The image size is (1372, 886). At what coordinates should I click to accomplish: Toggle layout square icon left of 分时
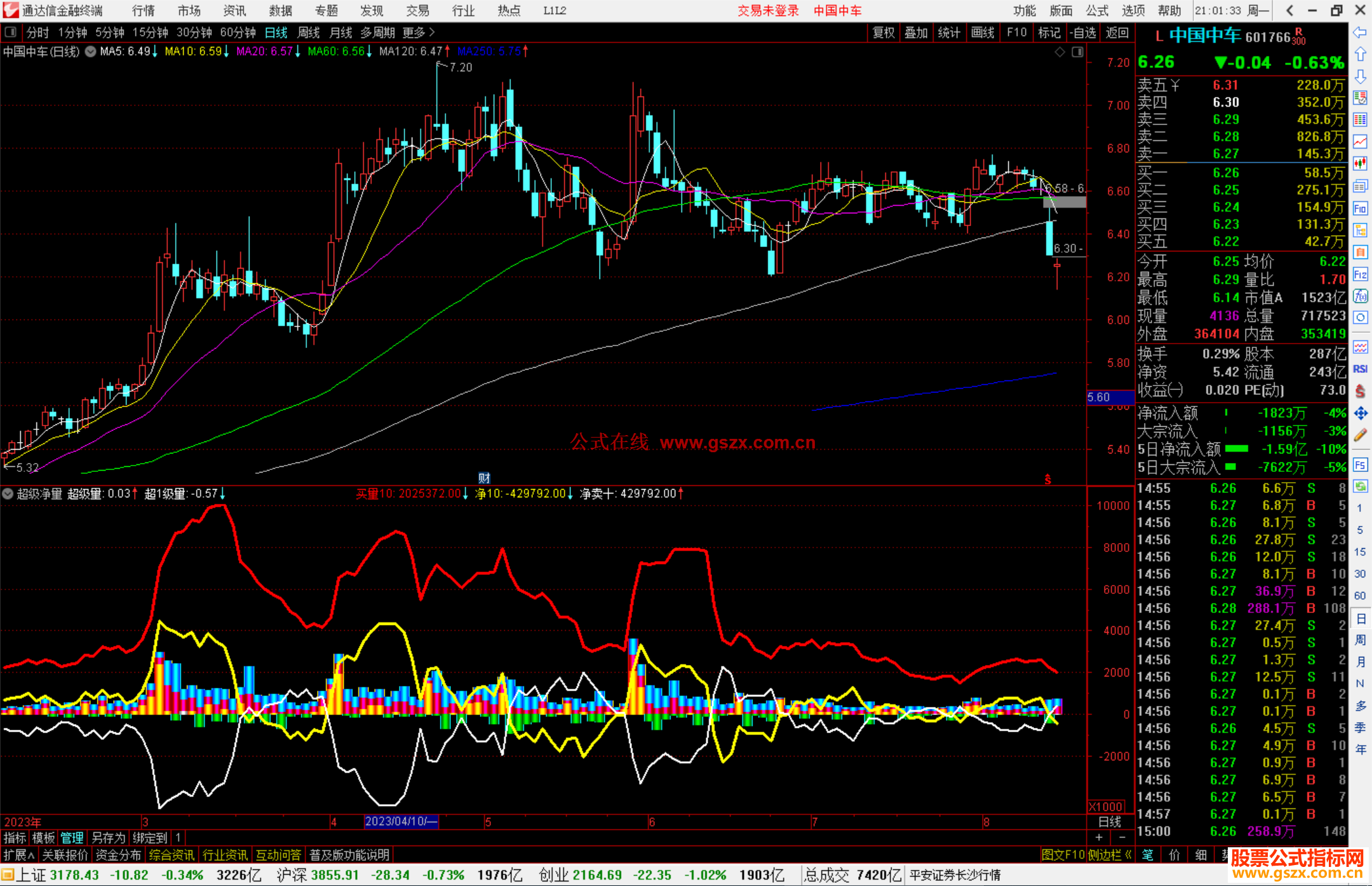[11, 32]
